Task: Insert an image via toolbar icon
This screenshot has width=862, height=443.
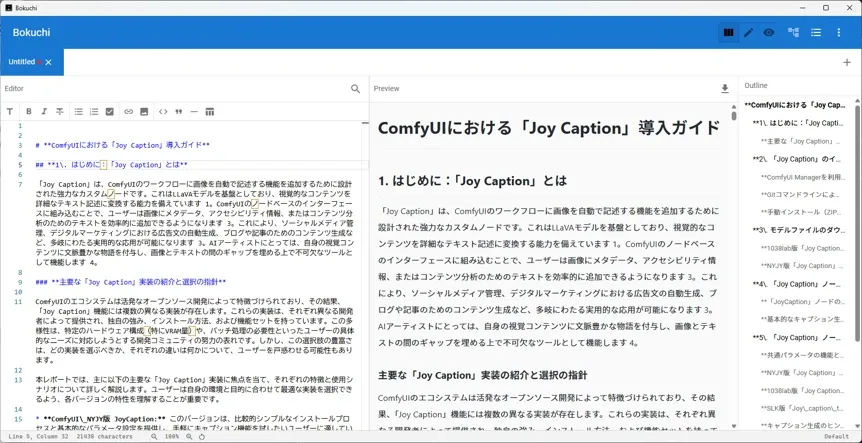Action: pos(144,111)
